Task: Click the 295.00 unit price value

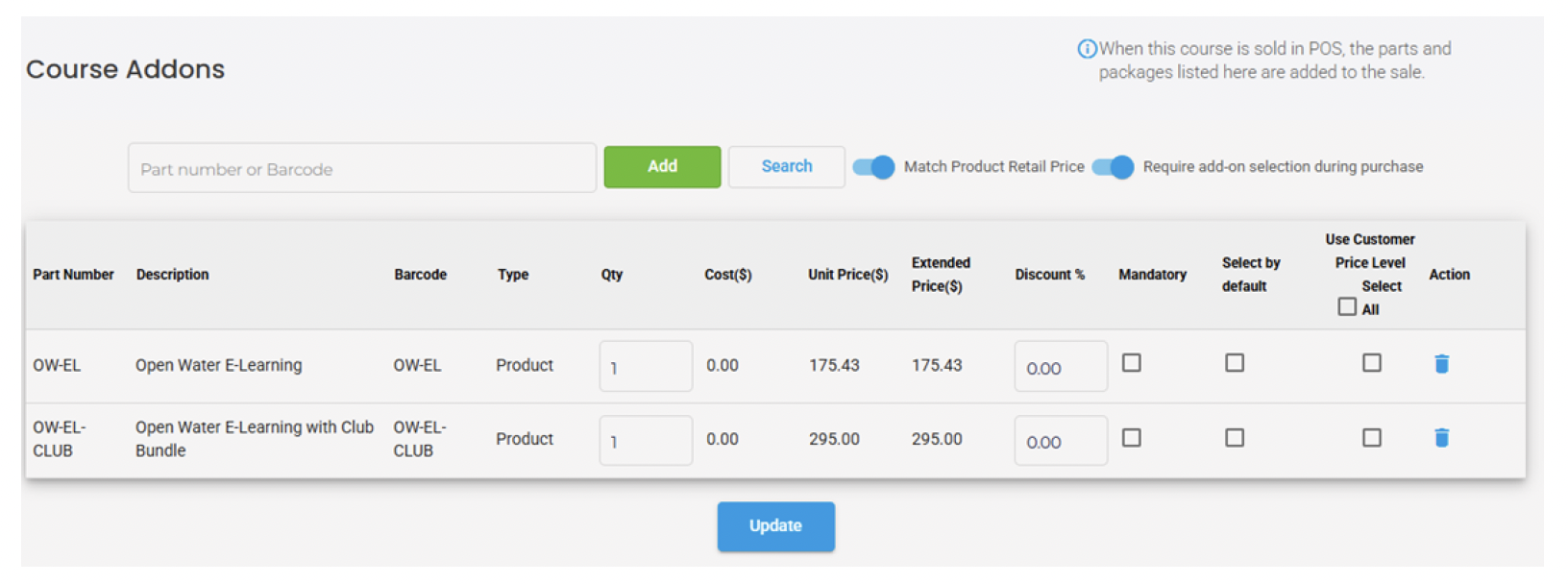Action: point(834,439)
